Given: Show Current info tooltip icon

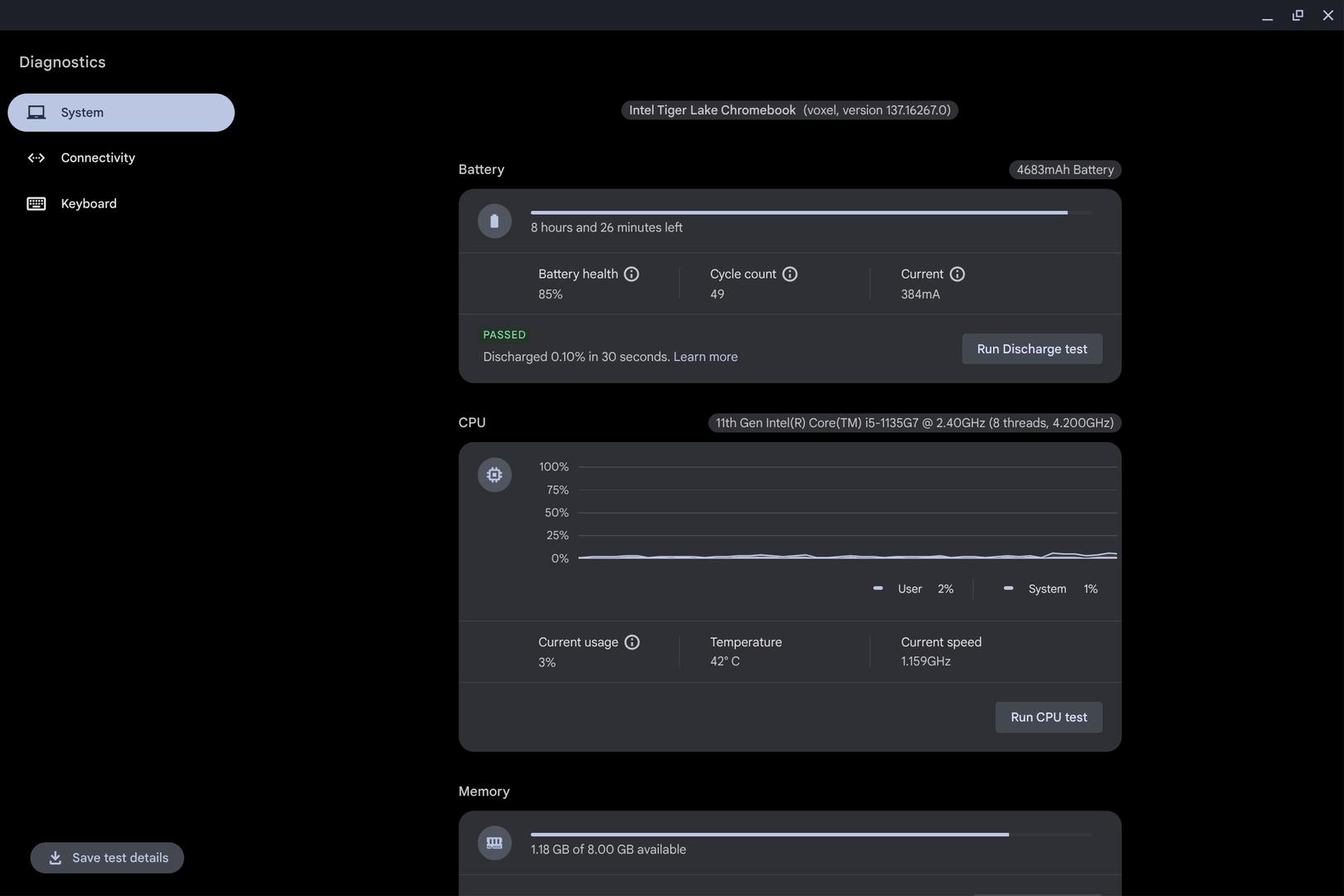Looking at the screenshot, I should click(957, 274).
